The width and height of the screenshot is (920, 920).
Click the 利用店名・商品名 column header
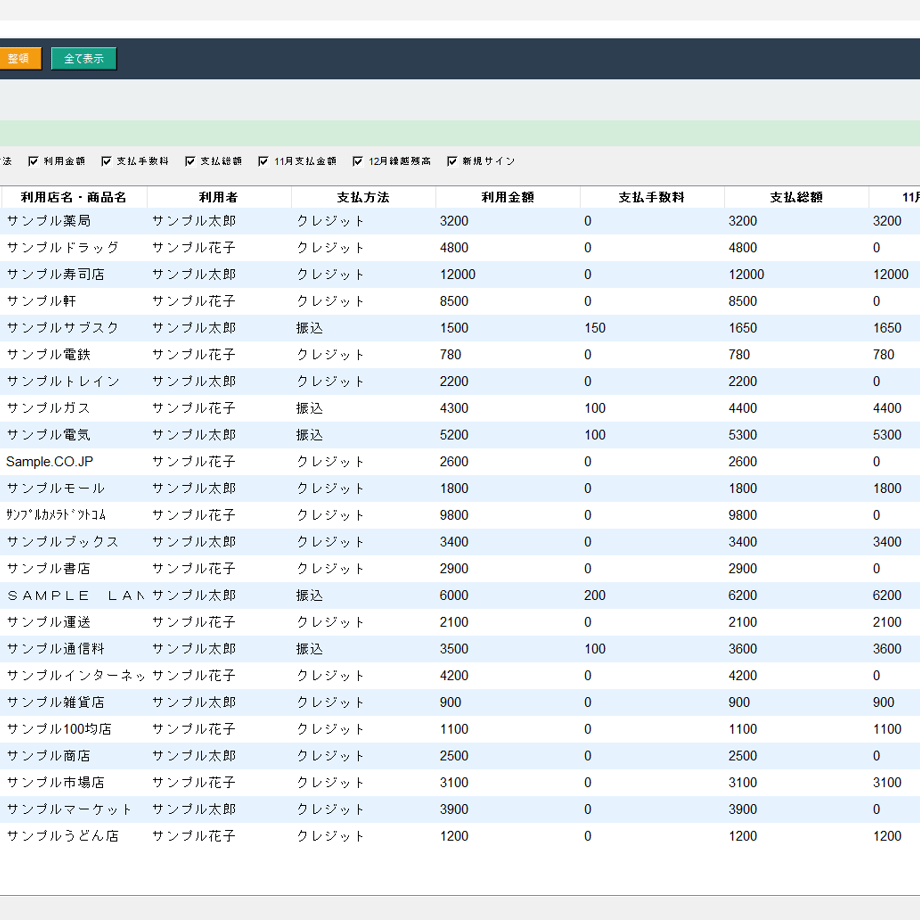(74, 197)
